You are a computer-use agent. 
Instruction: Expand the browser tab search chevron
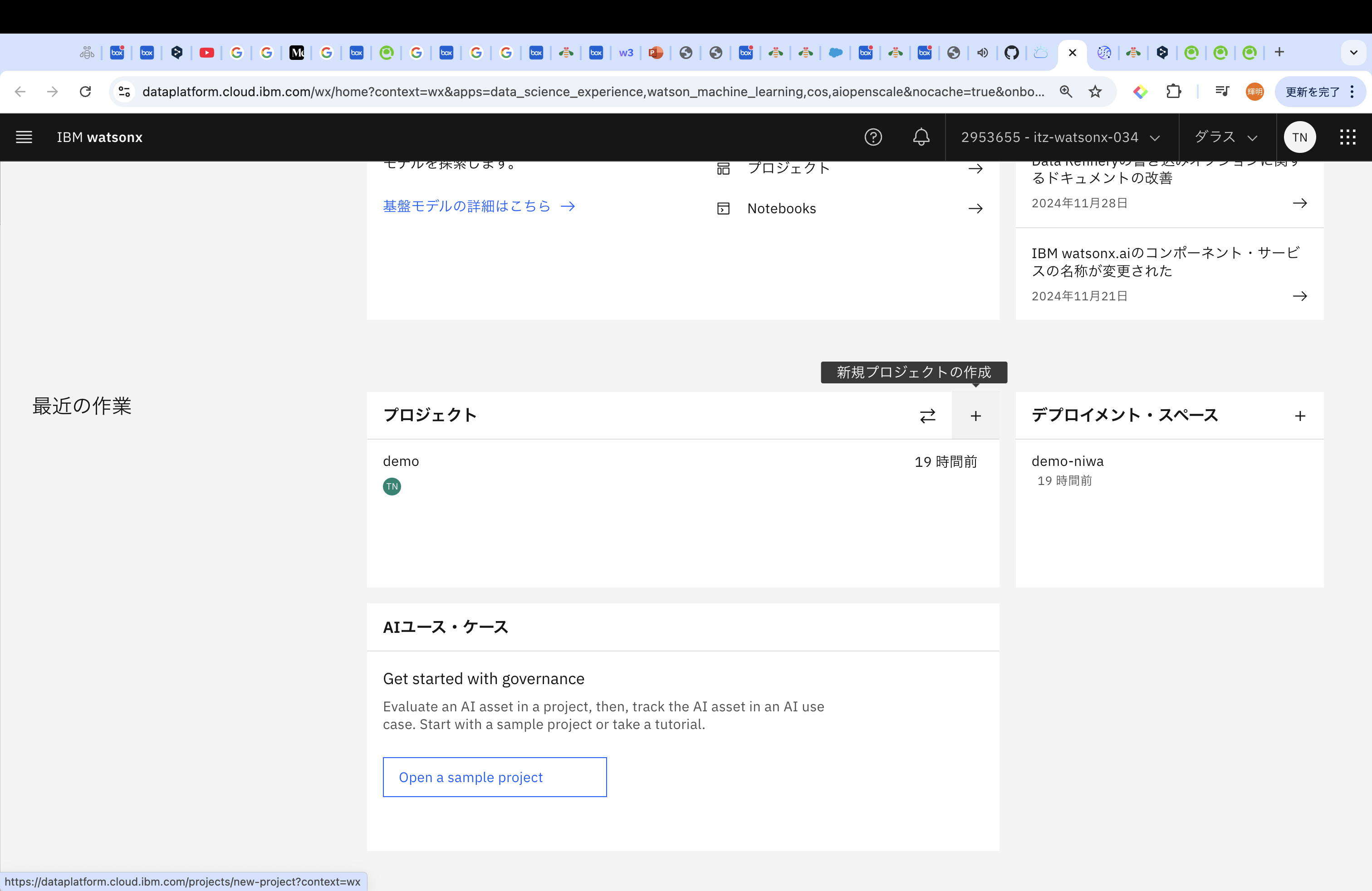(1353, 53)
